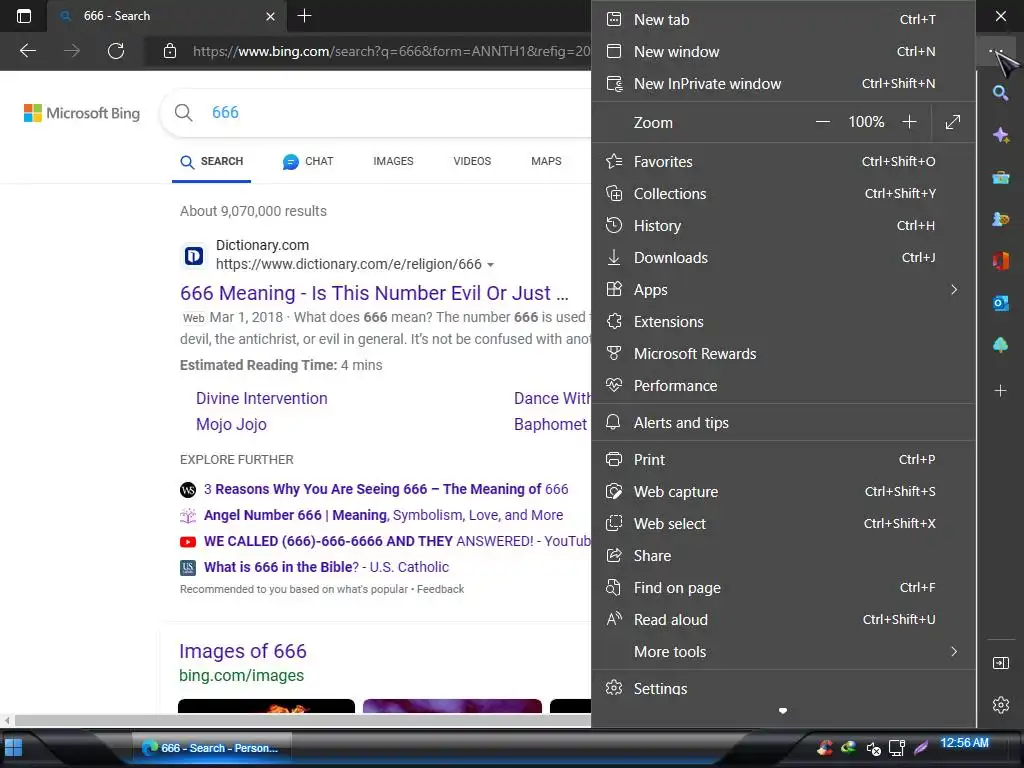Click the forward navigation arrow
The height and width of the screenshot is (768, 1024).
pos(72,51)
